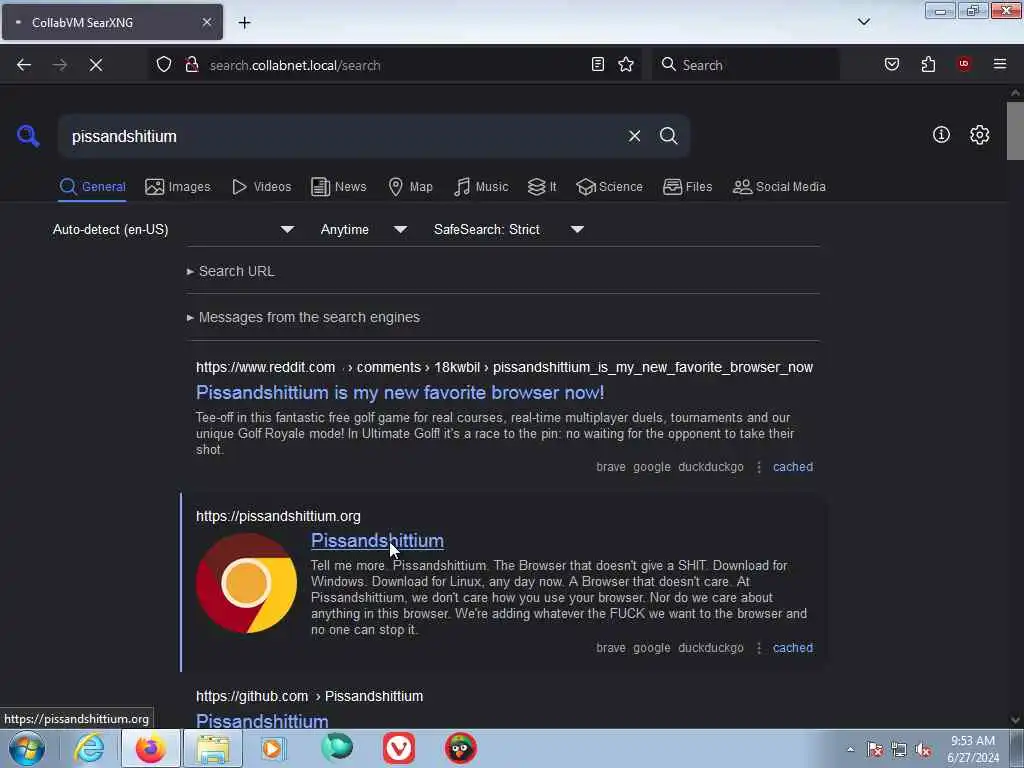1024x768 pixels.
Task: Click the SearXNG magnifier logo
Action: (x=28, y=136)
